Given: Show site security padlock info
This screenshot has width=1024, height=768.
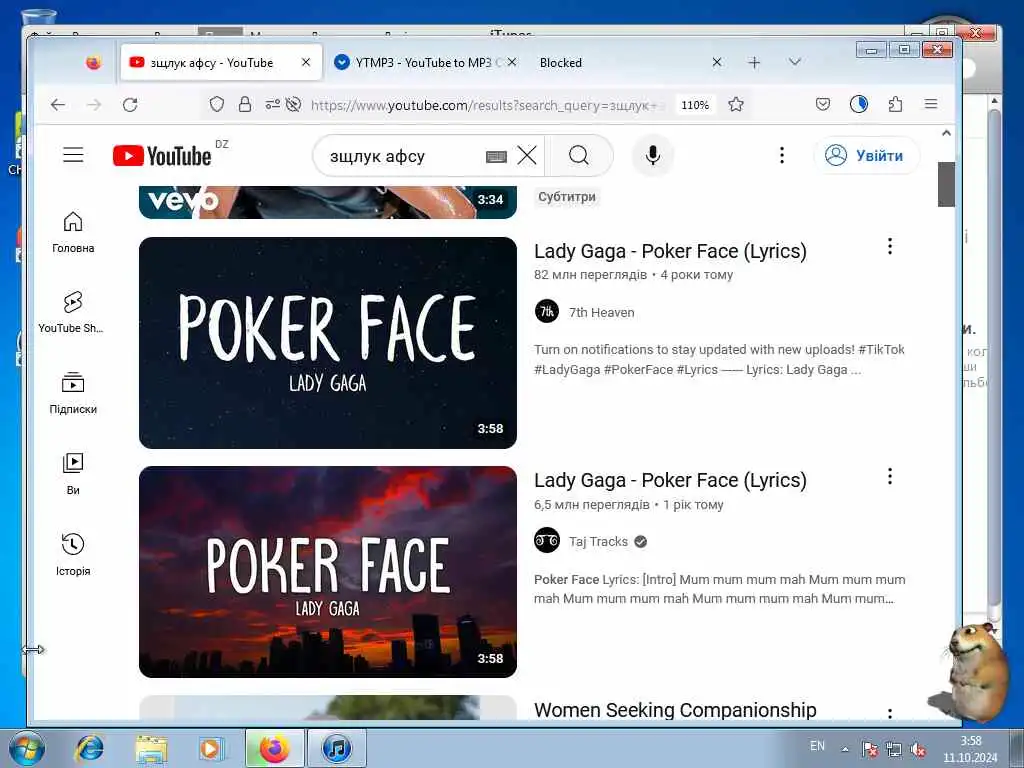Looking at the screenshot, I should (245, 104).
